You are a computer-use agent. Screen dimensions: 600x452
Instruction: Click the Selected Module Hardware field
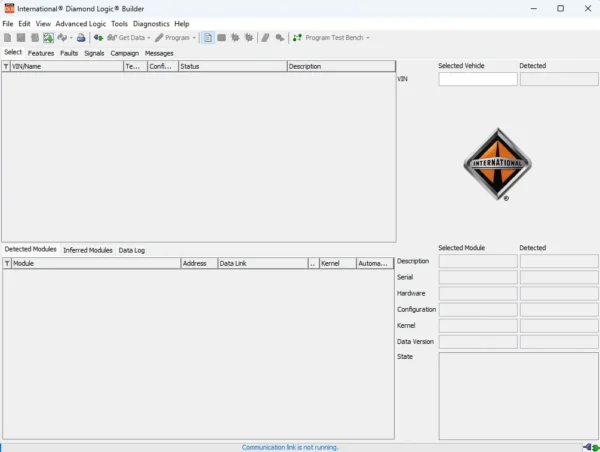click(x=478, y=293)
